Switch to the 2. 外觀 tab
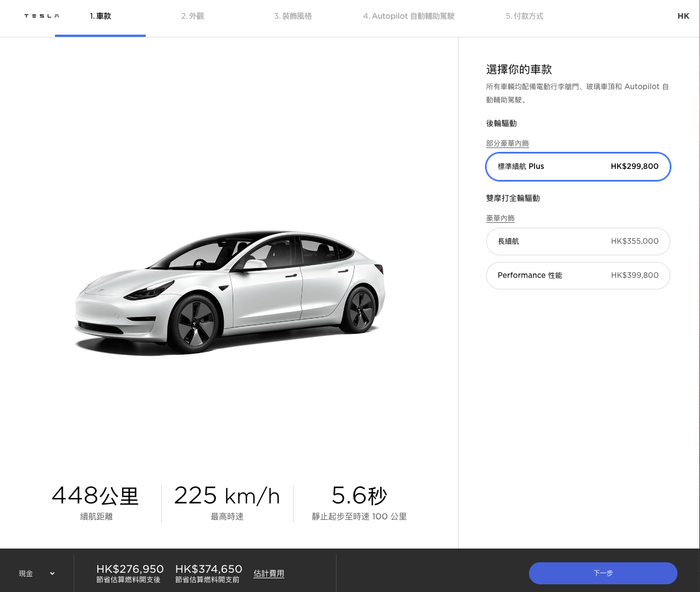This screenshot has width=700, height=592. pos(192,16)
